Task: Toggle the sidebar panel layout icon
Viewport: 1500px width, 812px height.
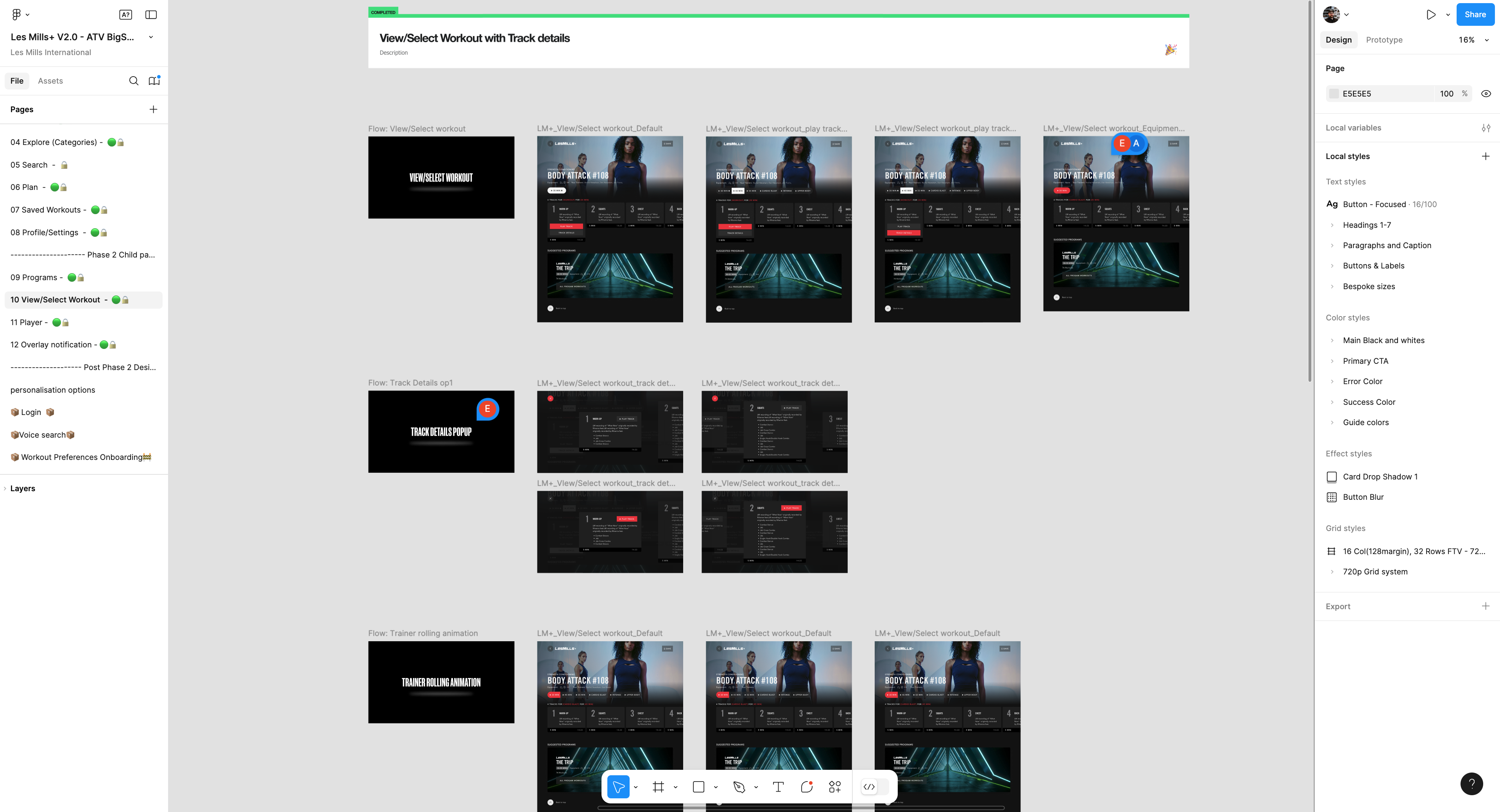Action: point(151,14)
